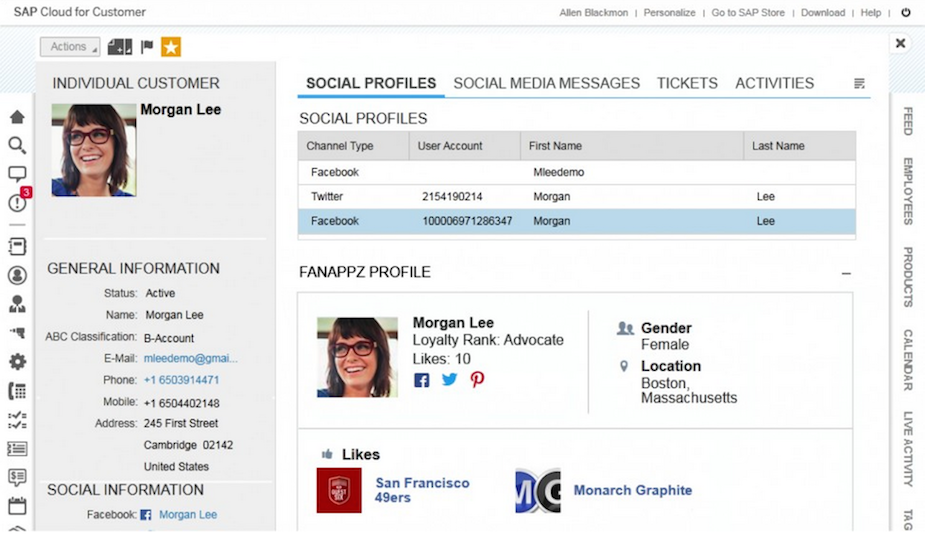Click the Home icon in left sidebar

(x=17, y=117)
